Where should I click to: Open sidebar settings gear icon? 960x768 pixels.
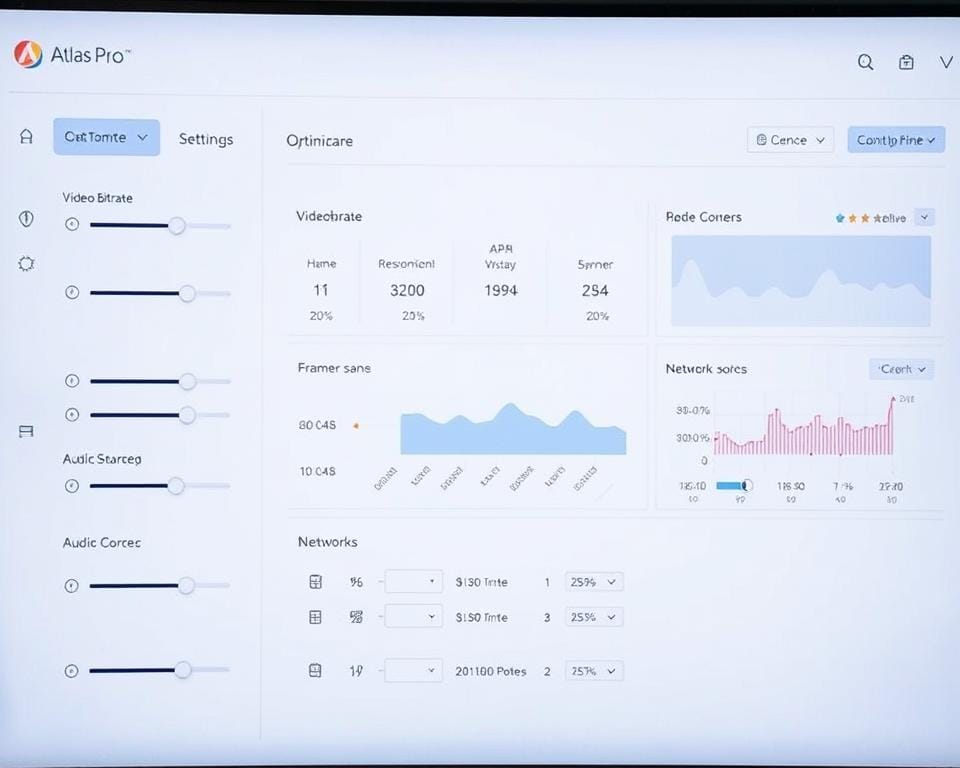(25, 263)
